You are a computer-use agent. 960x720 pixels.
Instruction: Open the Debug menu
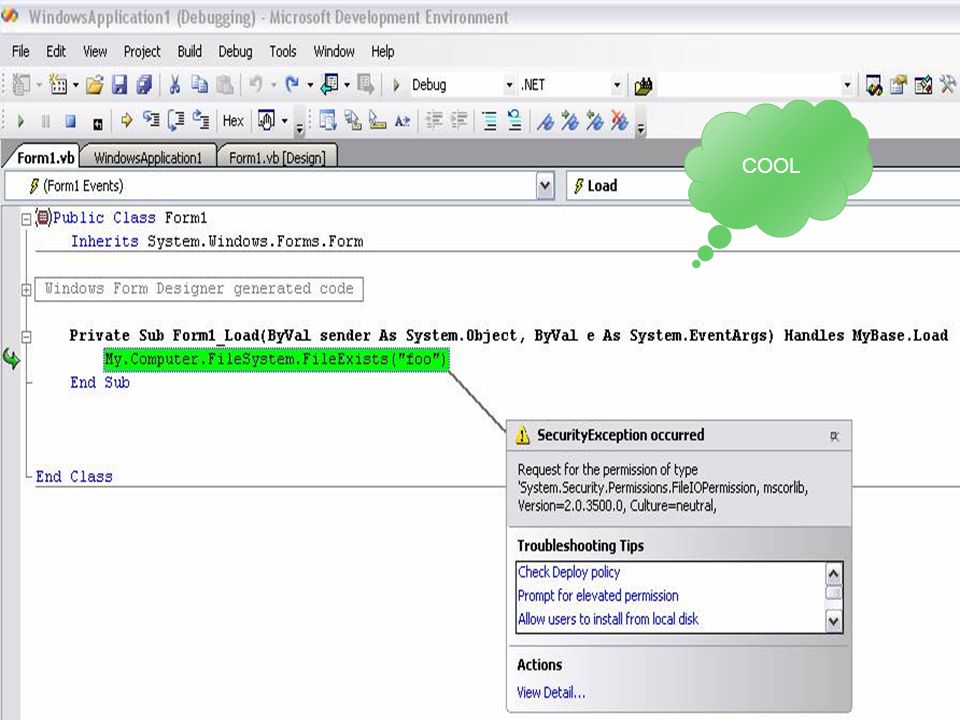(236, 51)
